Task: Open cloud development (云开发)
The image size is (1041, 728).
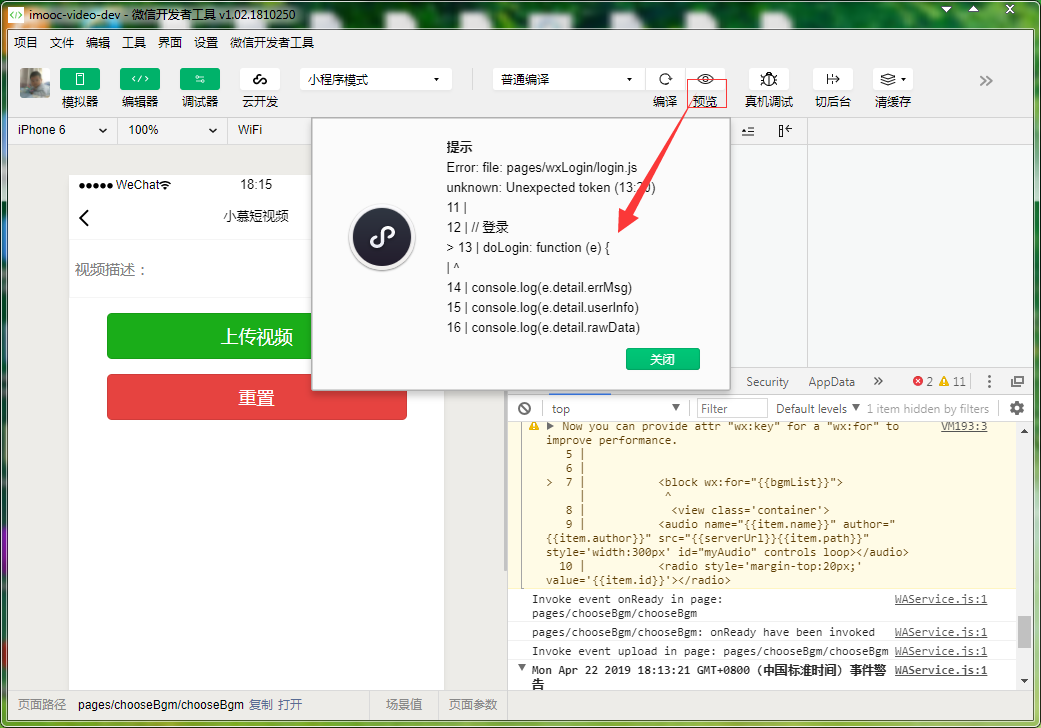Action: coord(260,79)
